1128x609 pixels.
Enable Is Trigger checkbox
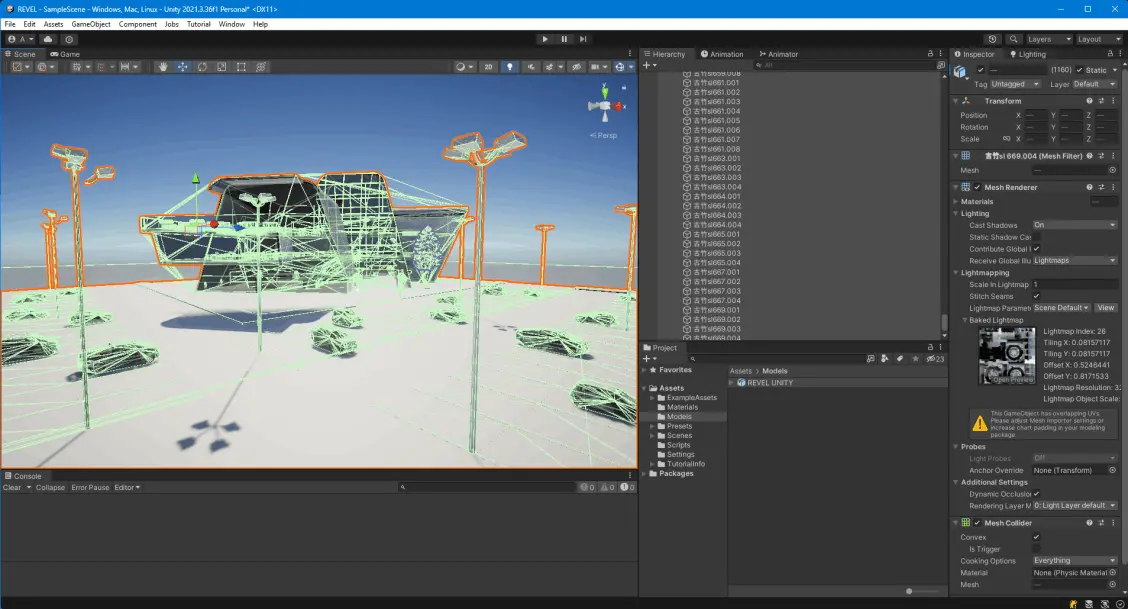tap(1037, 549)
